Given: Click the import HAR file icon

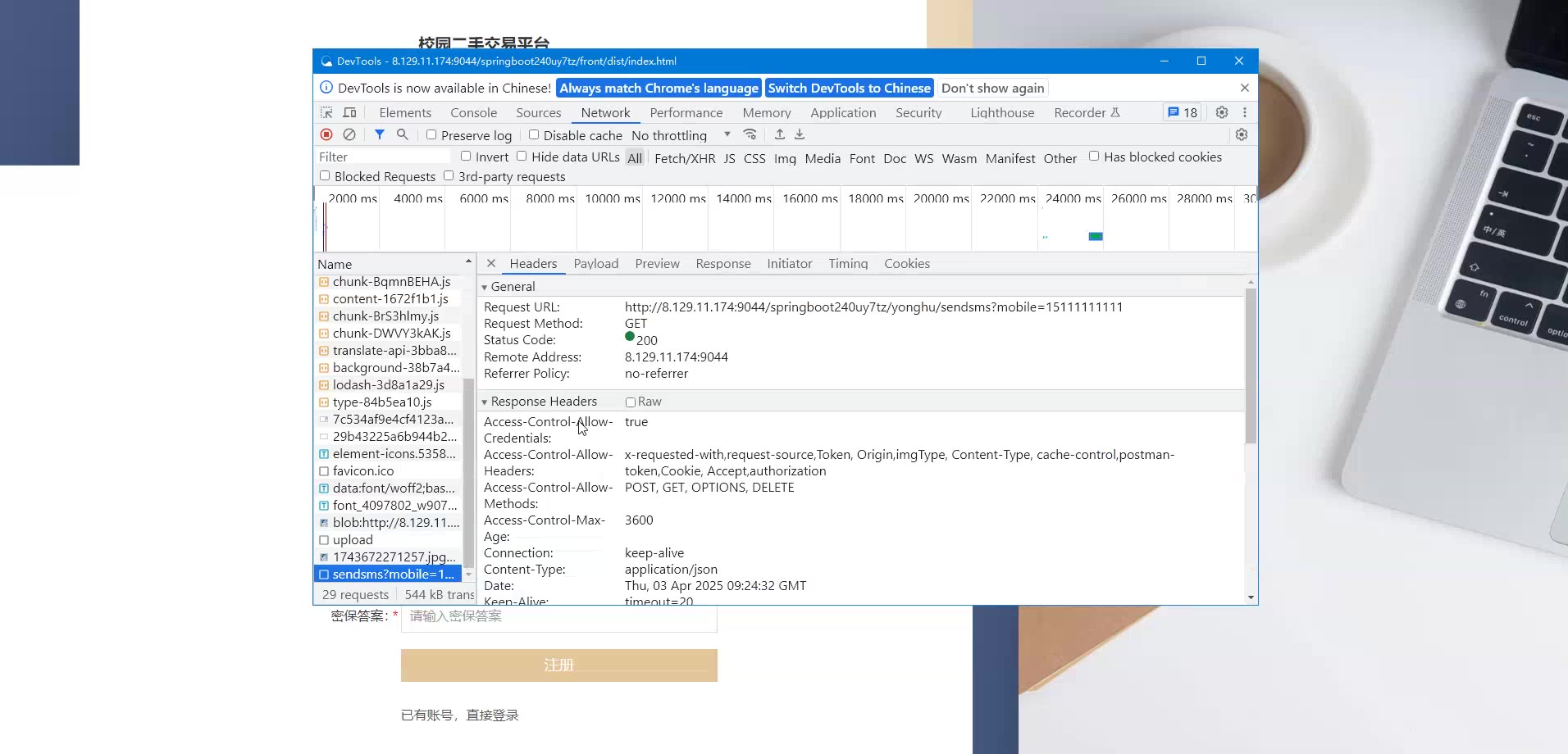Looking at the screenshot, I should pyautogui.click(x=780, y=134).
